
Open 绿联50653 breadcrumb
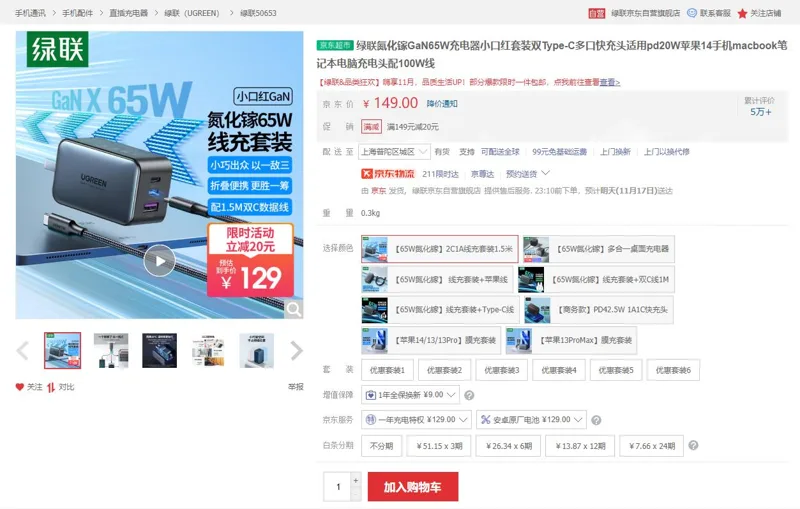tap(258, 13)
